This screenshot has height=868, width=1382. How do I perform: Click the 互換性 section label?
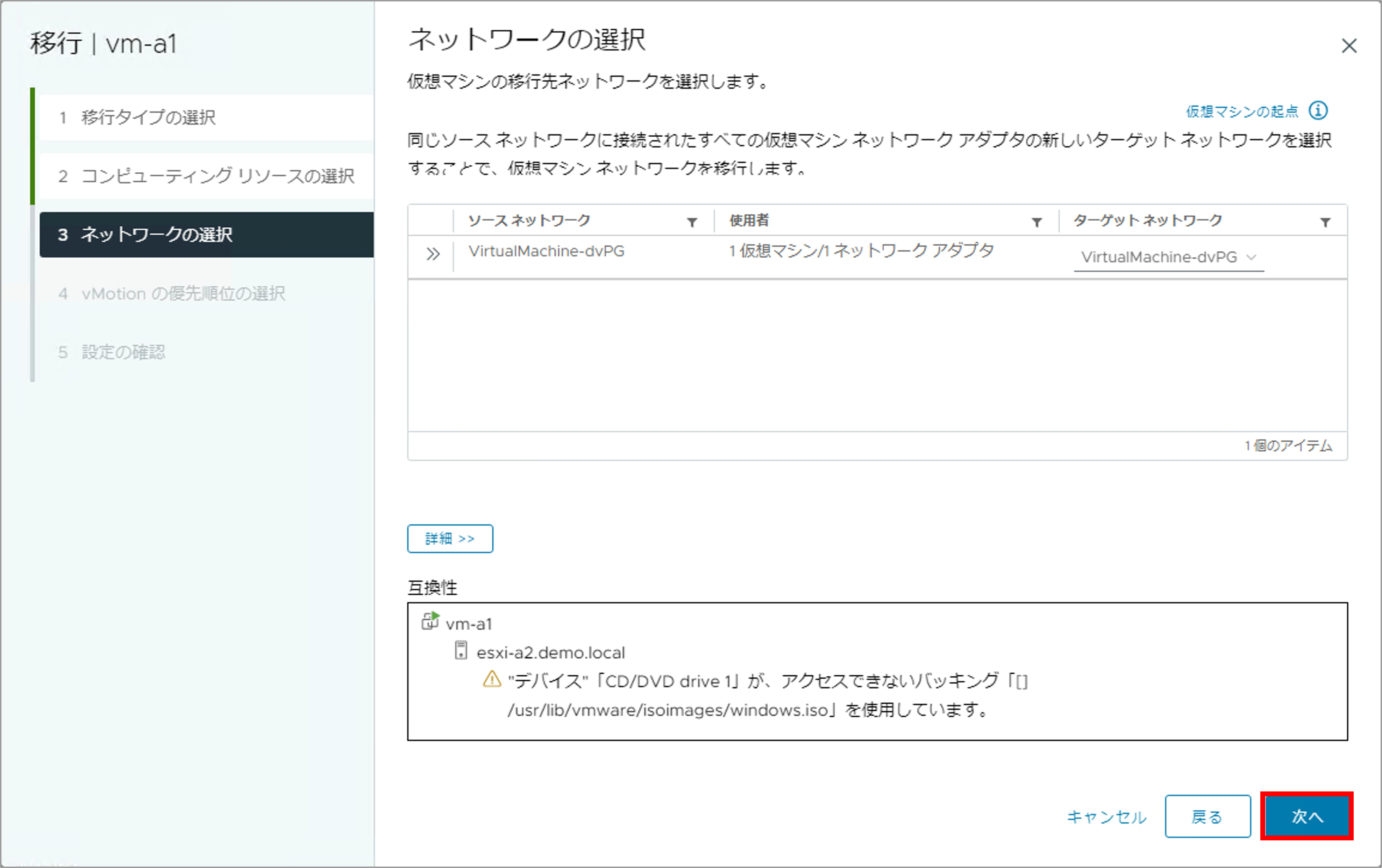click(x=432, y=587)
